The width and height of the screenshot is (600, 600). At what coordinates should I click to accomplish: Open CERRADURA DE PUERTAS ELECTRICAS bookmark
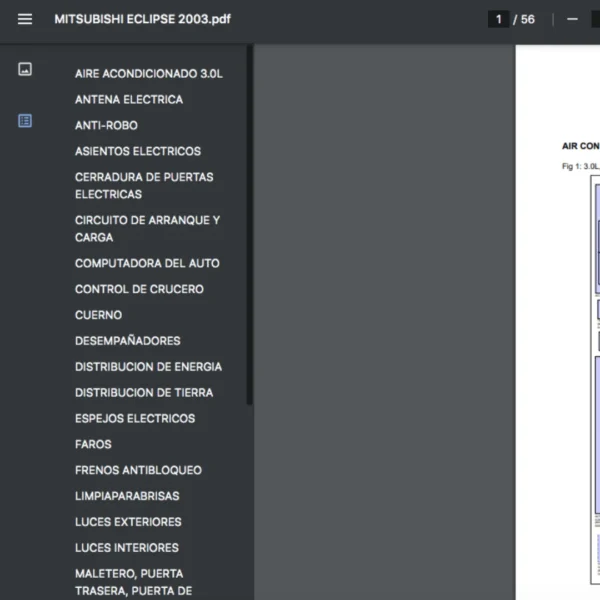coord(143,186)
